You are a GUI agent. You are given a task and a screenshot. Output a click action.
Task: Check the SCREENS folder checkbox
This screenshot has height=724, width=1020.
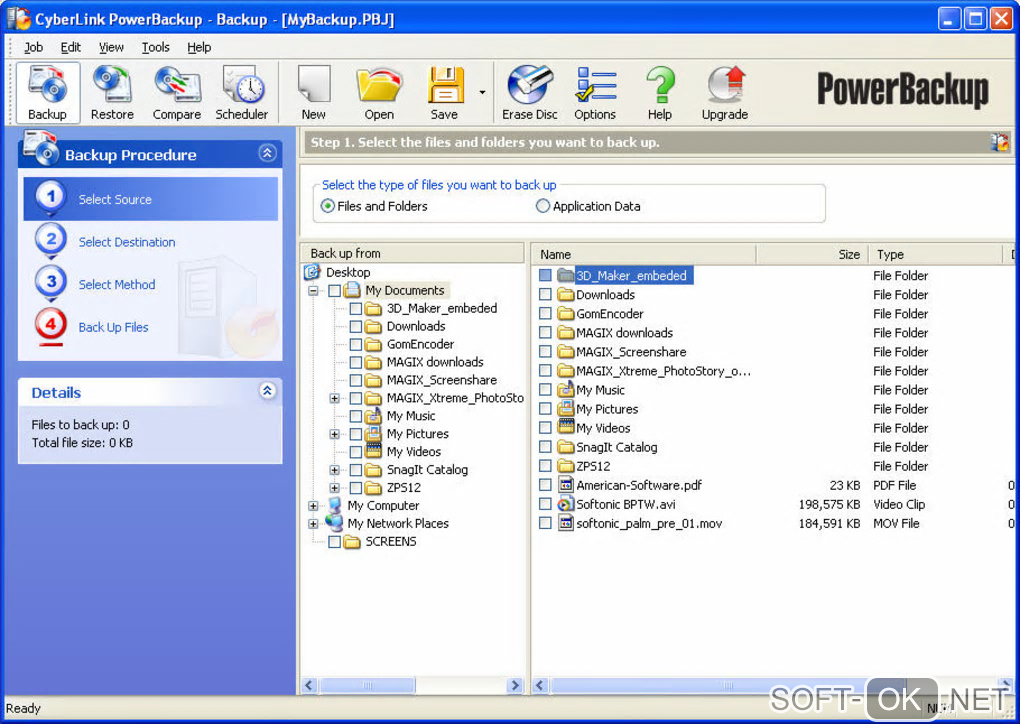[334, 541]
